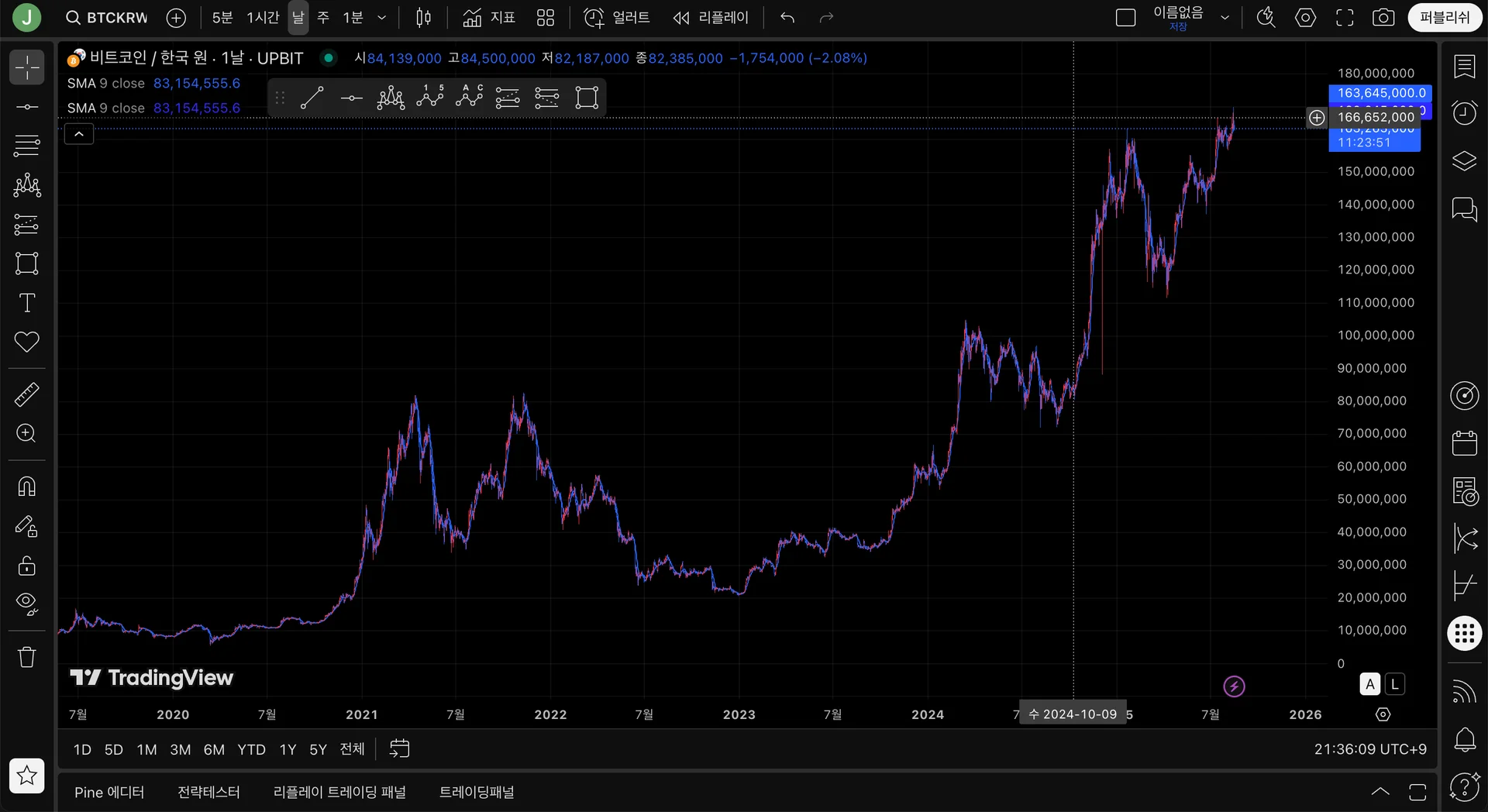Image resolution: width=1488 pixels, height=812 pixels.
Task: Select the zoom-in tool
Action: pyautogui.click(x=26, y=433)
